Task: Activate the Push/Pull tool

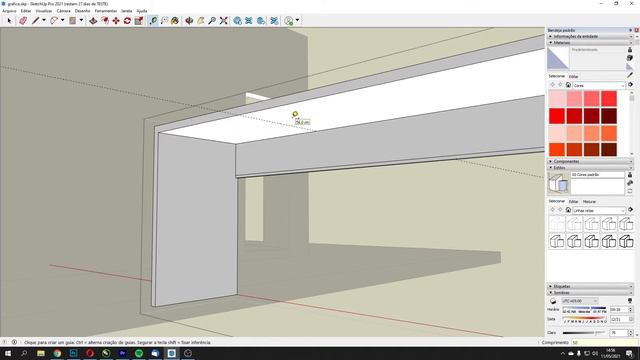Action: coord(93,20)
